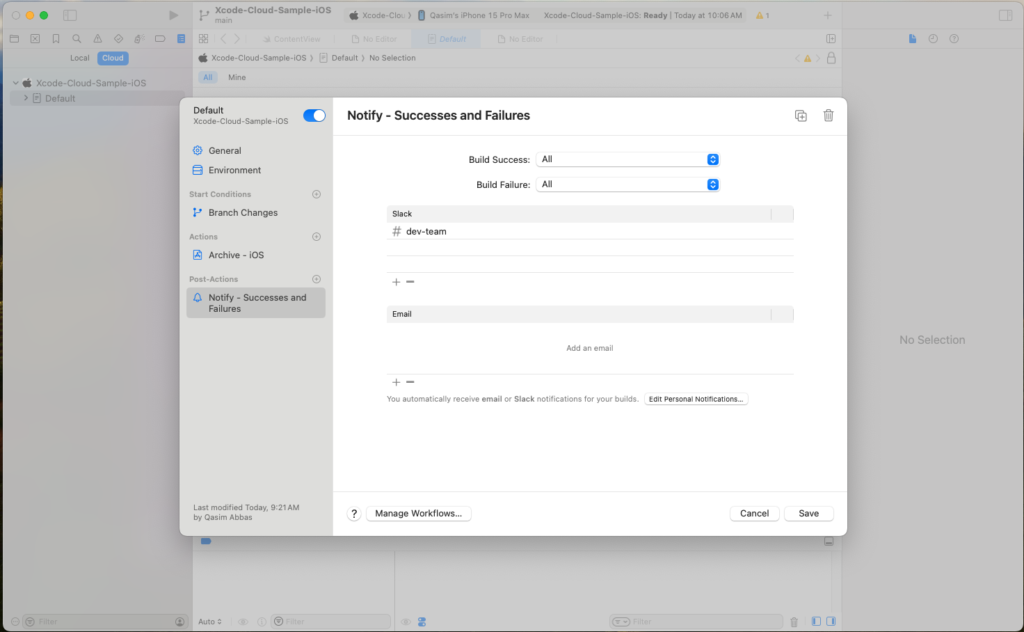Show the File inspector icon
Screen dimensions: 1024x632
(x=912, y=39)
